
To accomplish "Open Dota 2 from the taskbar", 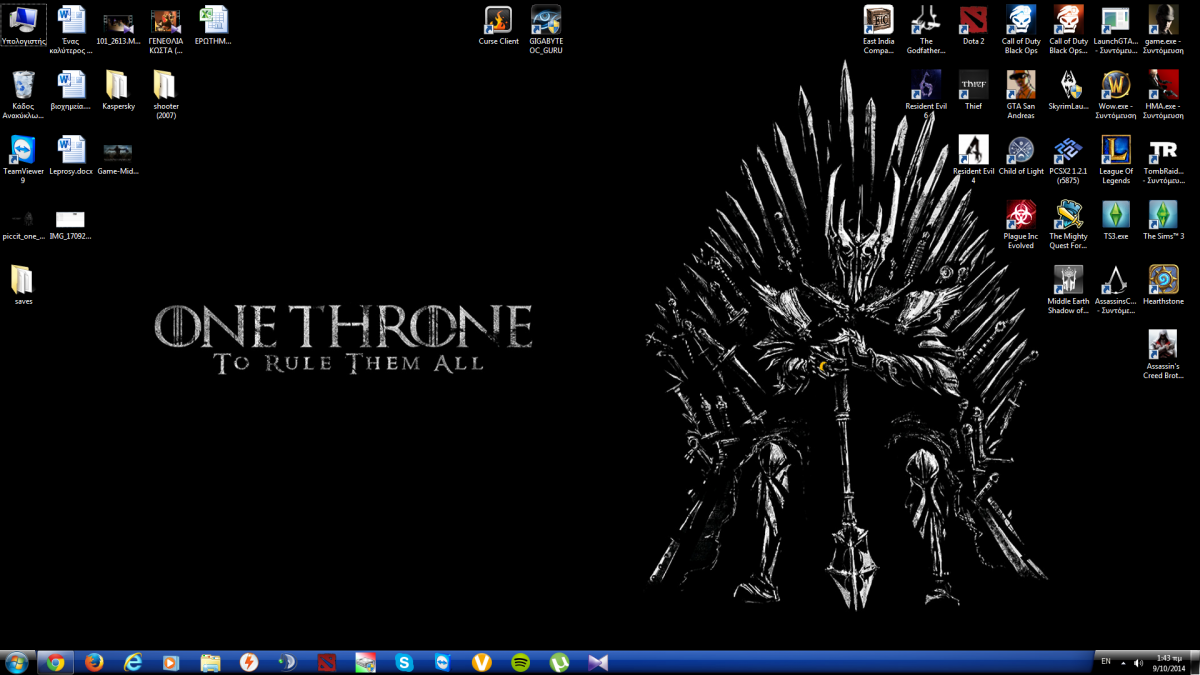I will 326,662.
